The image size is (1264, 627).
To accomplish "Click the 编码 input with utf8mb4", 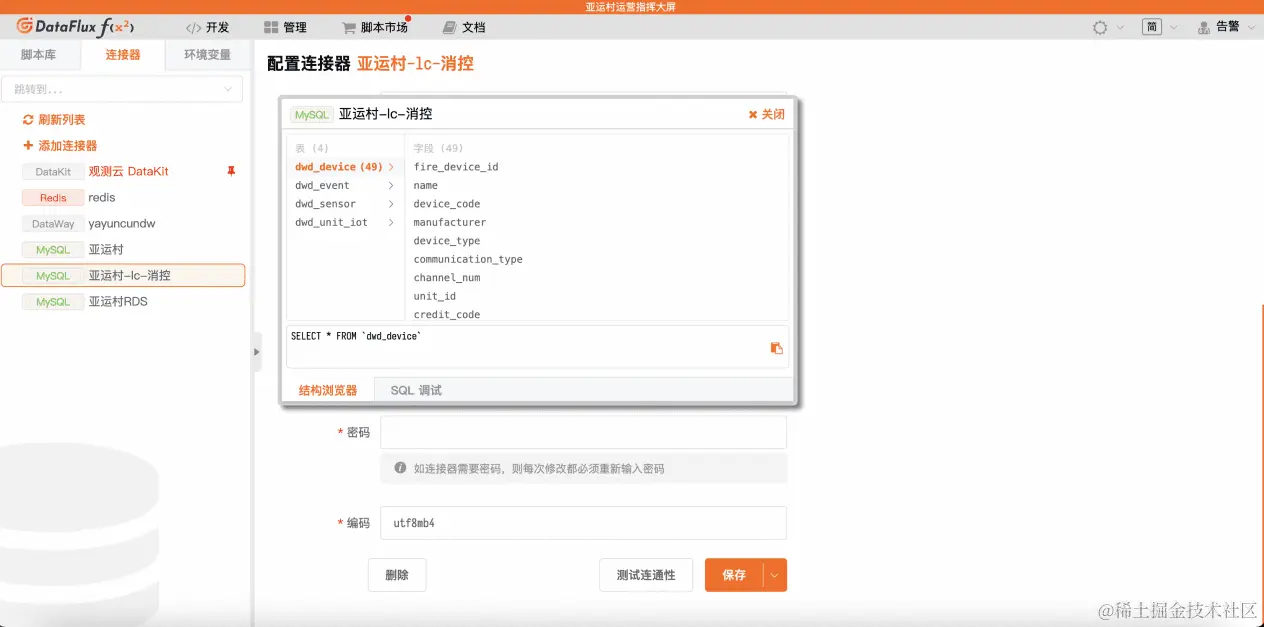I will tap(583, 523).
